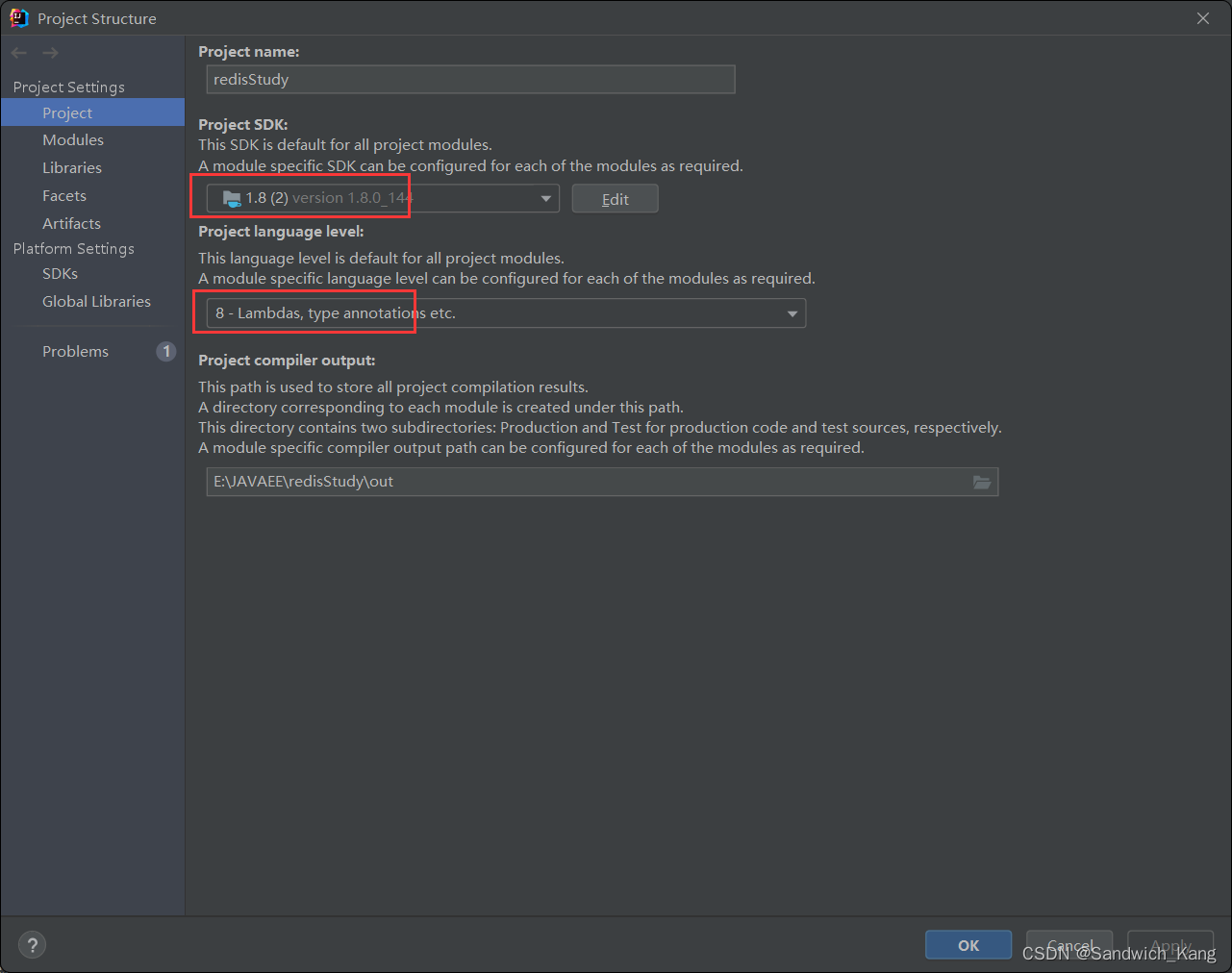Open the Facets section
Viewport: 1232px width, 973px height.
click(63, 195)
